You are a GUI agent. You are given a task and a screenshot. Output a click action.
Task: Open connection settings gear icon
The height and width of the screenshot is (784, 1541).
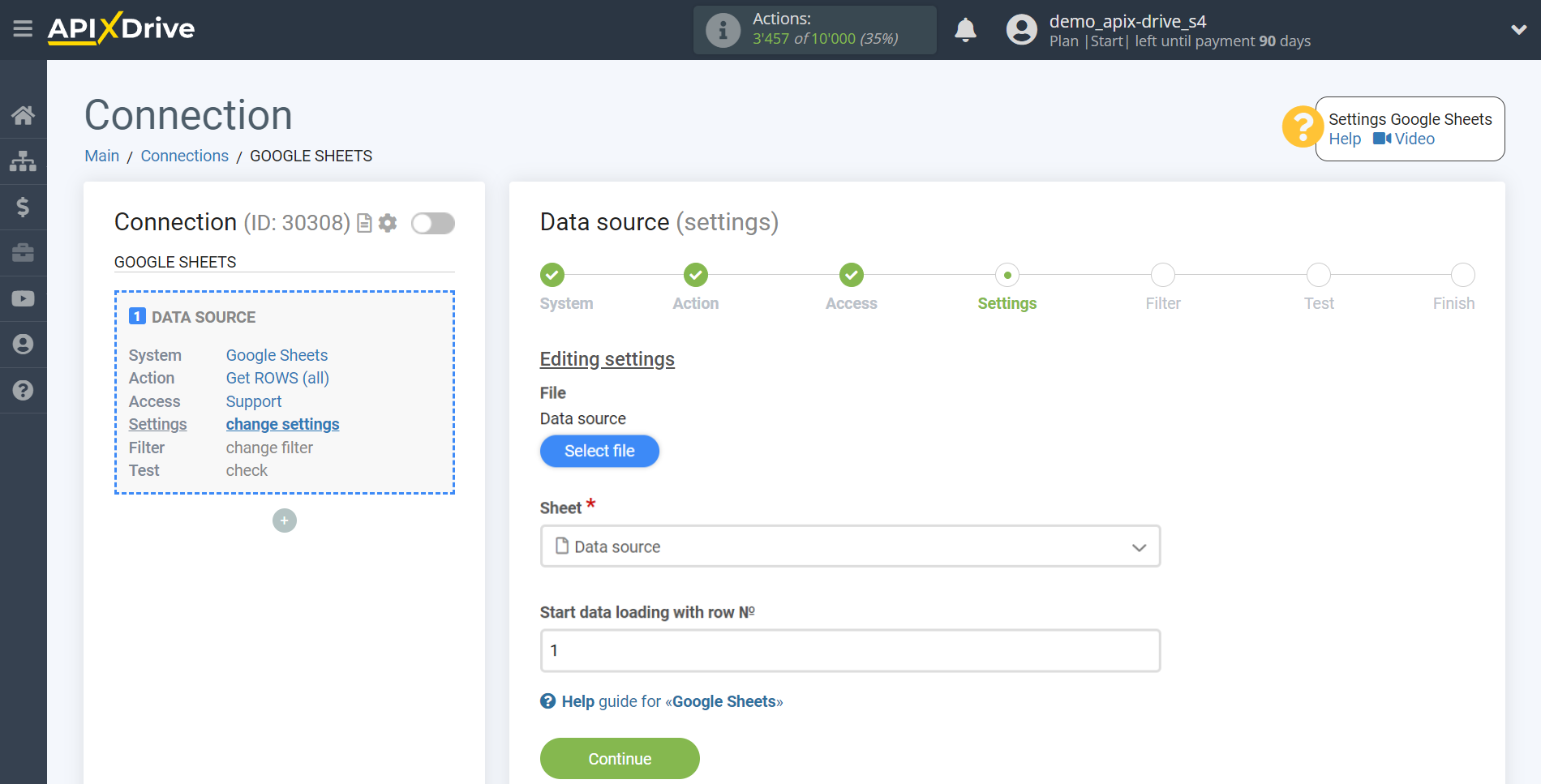click(x=388, y=223)
